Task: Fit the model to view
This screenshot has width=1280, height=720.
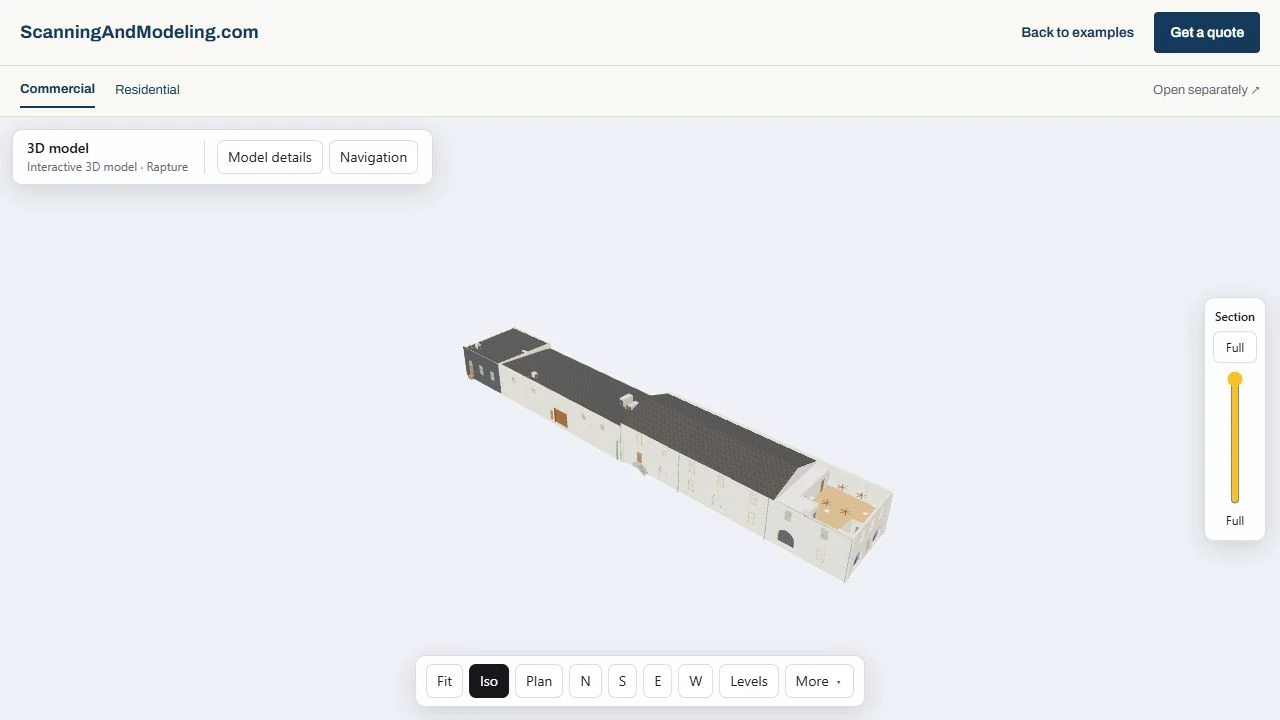Action: click(444, 681)
